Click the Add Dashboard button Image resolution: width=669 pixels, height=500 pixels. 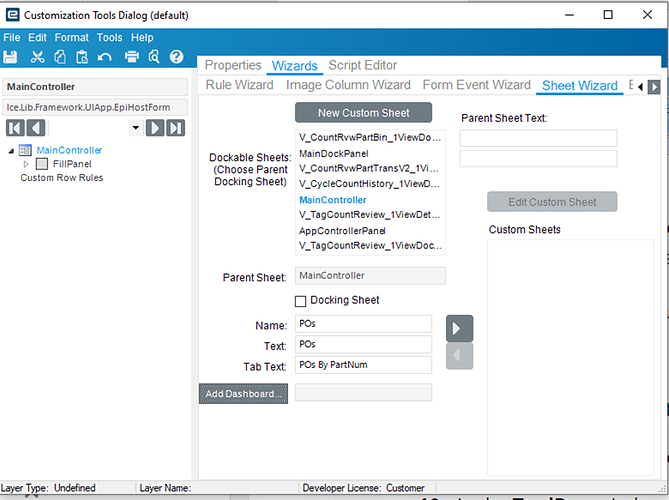pyautogui.click(x=243, y=393)
